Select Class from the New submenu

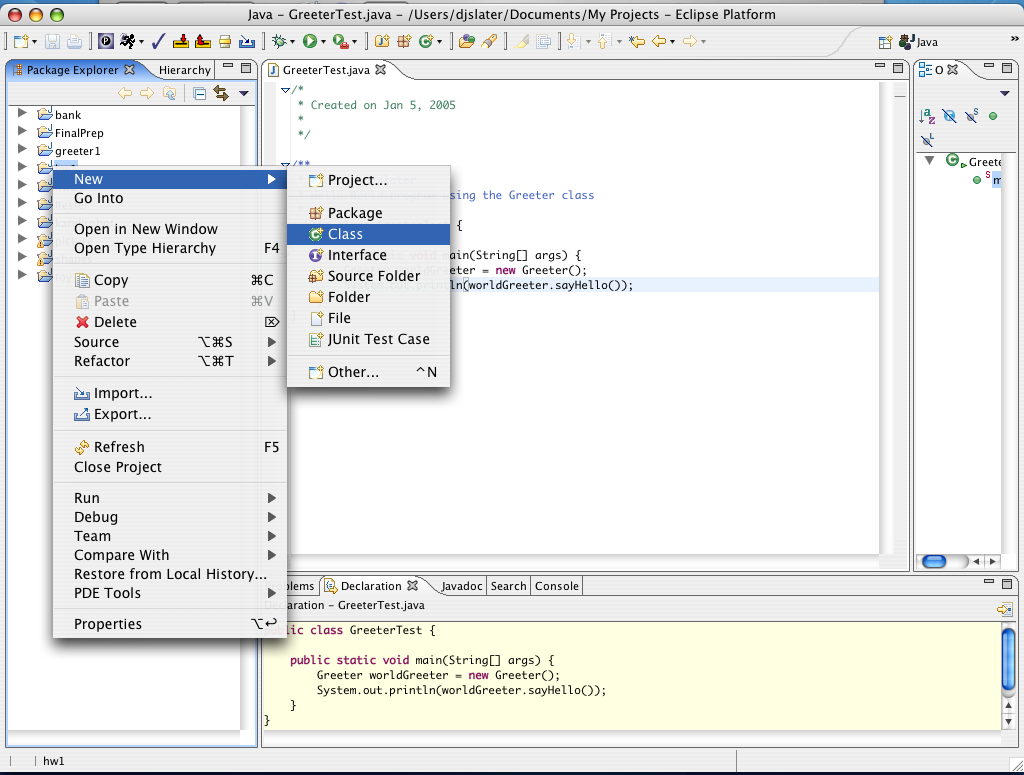[x=345, y=234]
